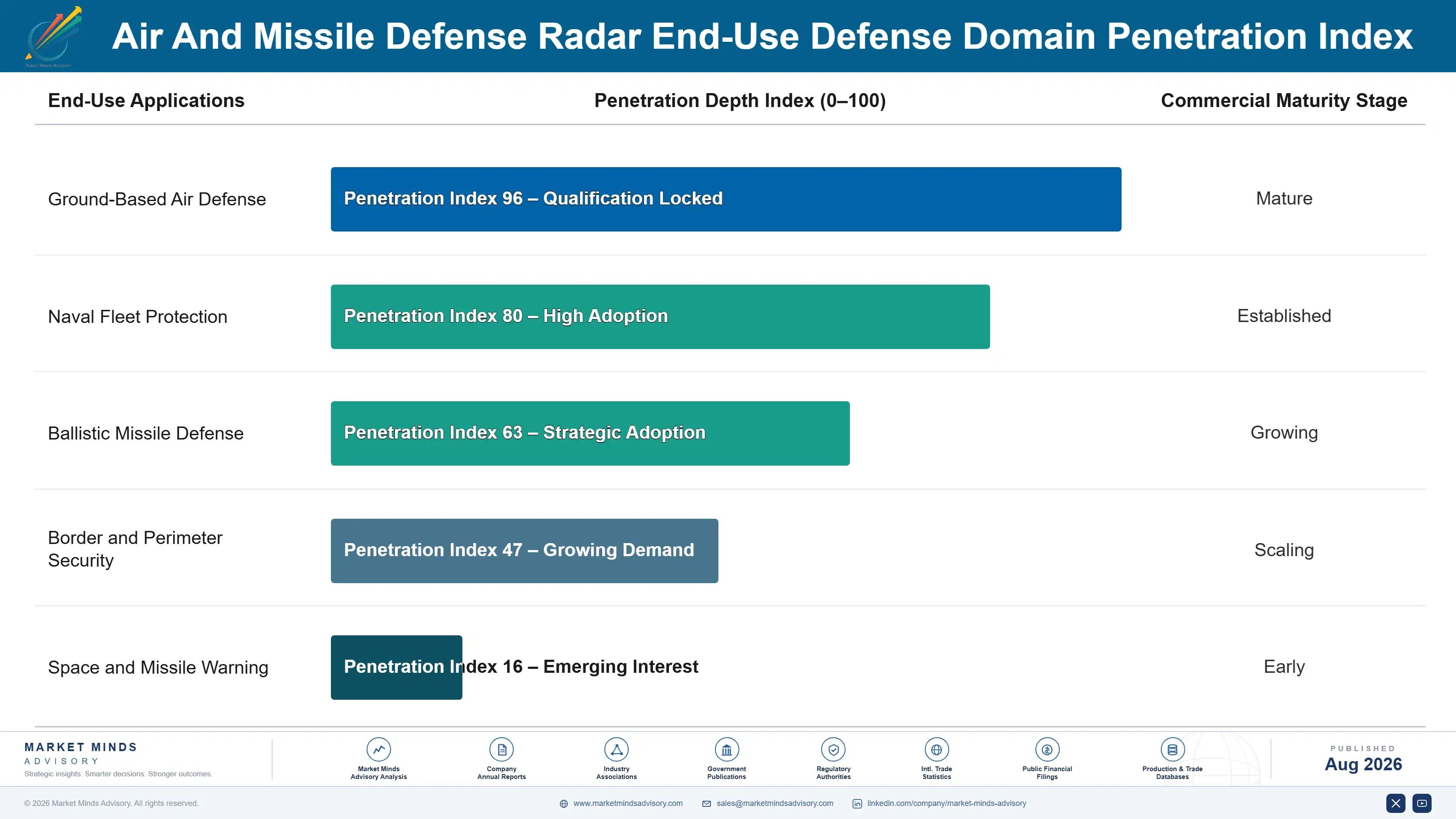
Task: Click the slide title text
Action: 762,37
